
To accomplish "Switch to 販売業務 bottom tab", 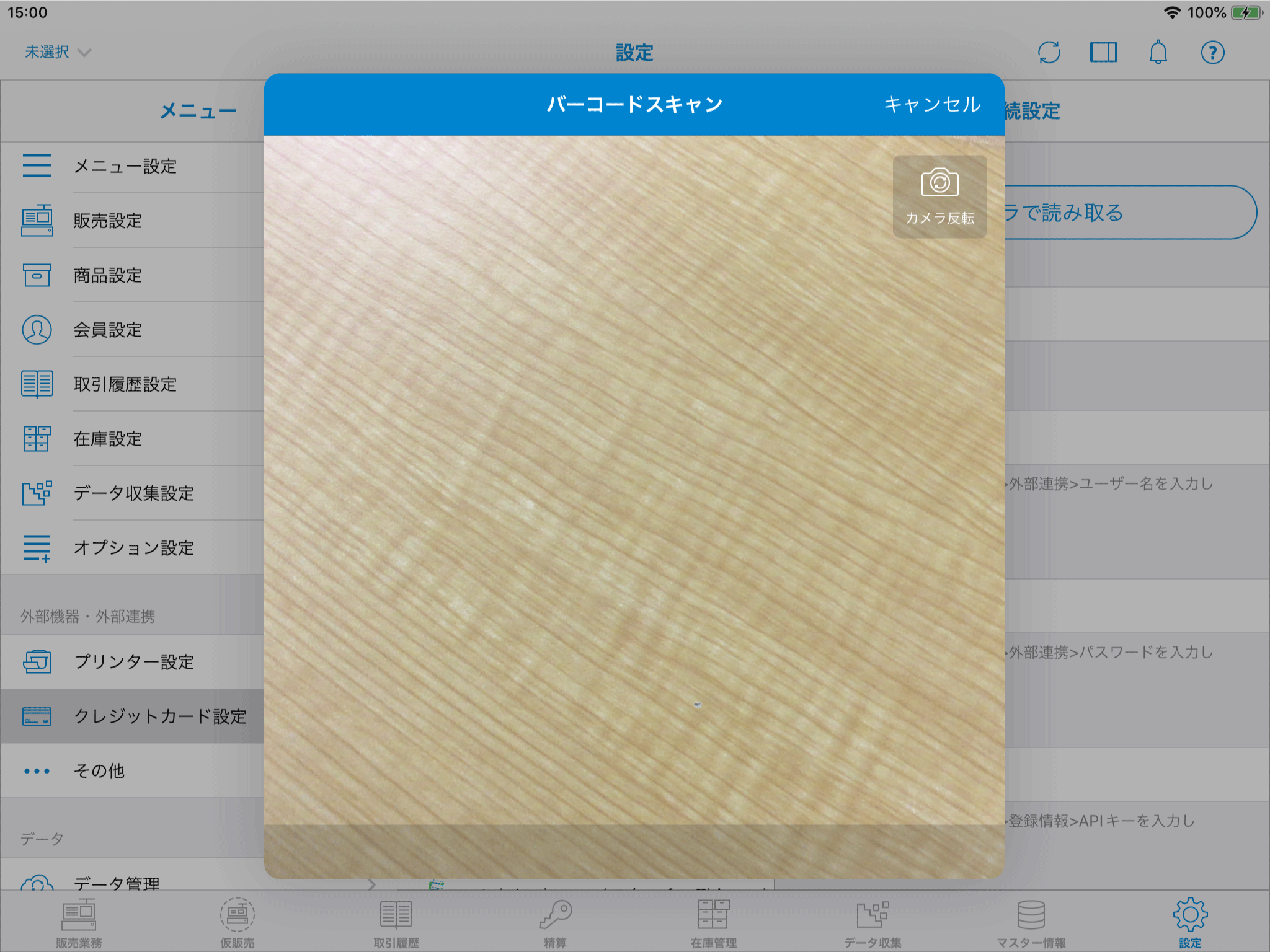I will [79, 923].
